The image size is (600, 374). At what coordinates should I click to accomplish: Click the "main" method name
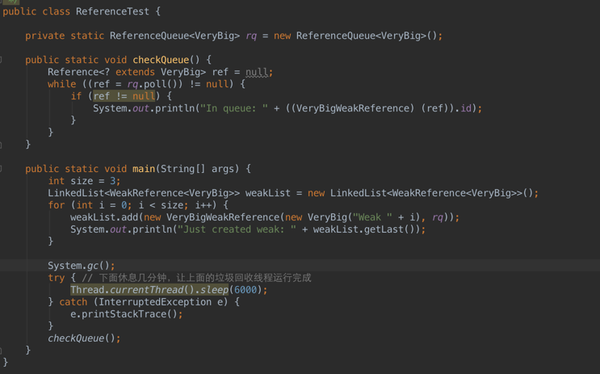[x=143, y=169]
